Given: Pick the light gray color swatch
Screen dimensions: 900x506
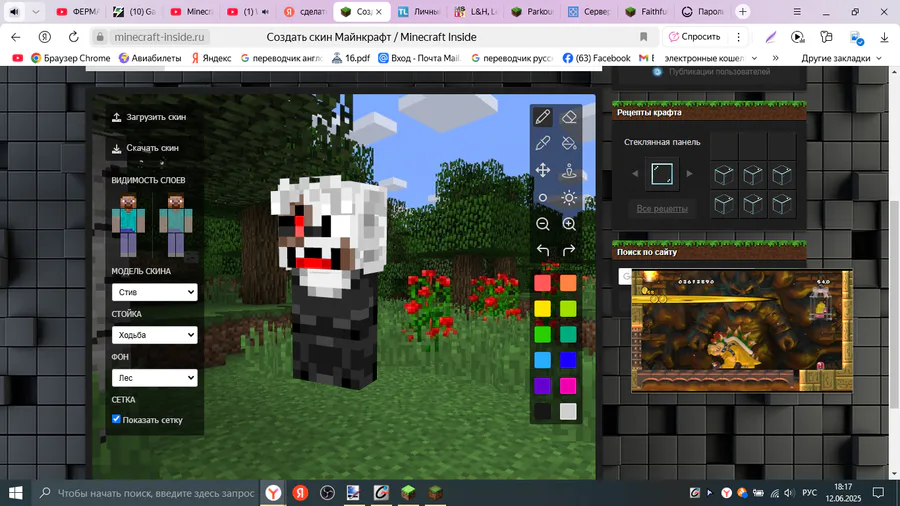Looking at the screenshot, I should coord(568,411).
